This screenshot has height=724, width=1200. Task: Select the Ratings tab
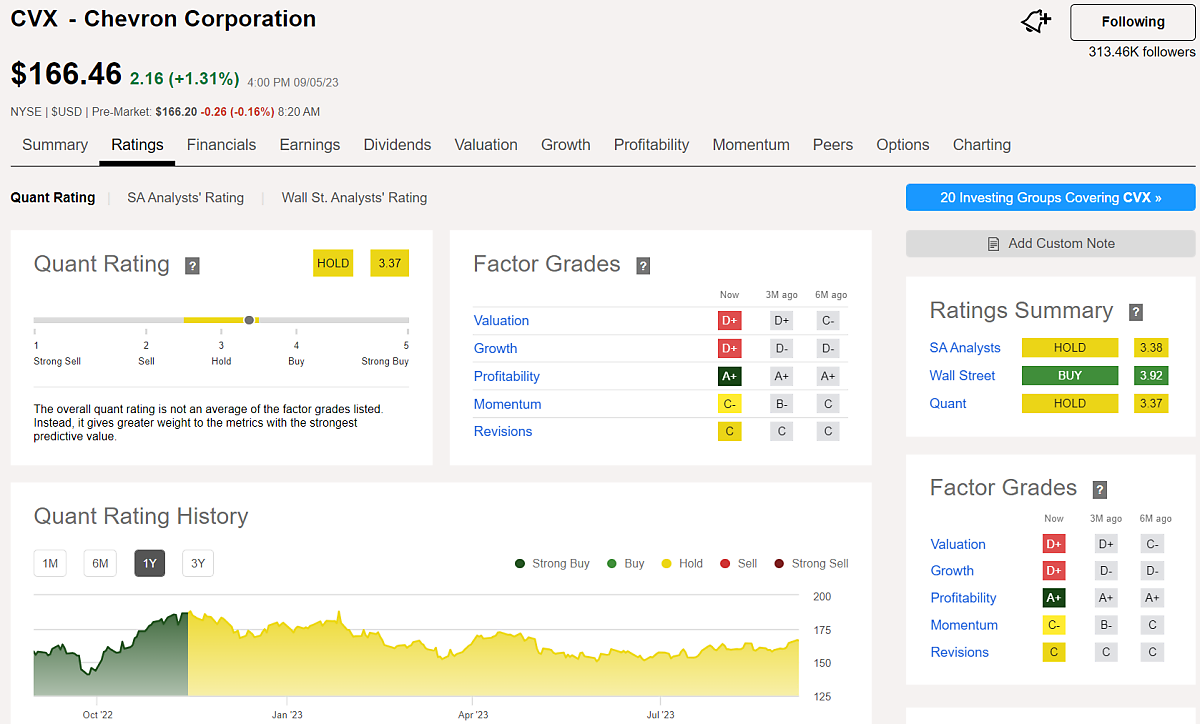tap(137, 145)
